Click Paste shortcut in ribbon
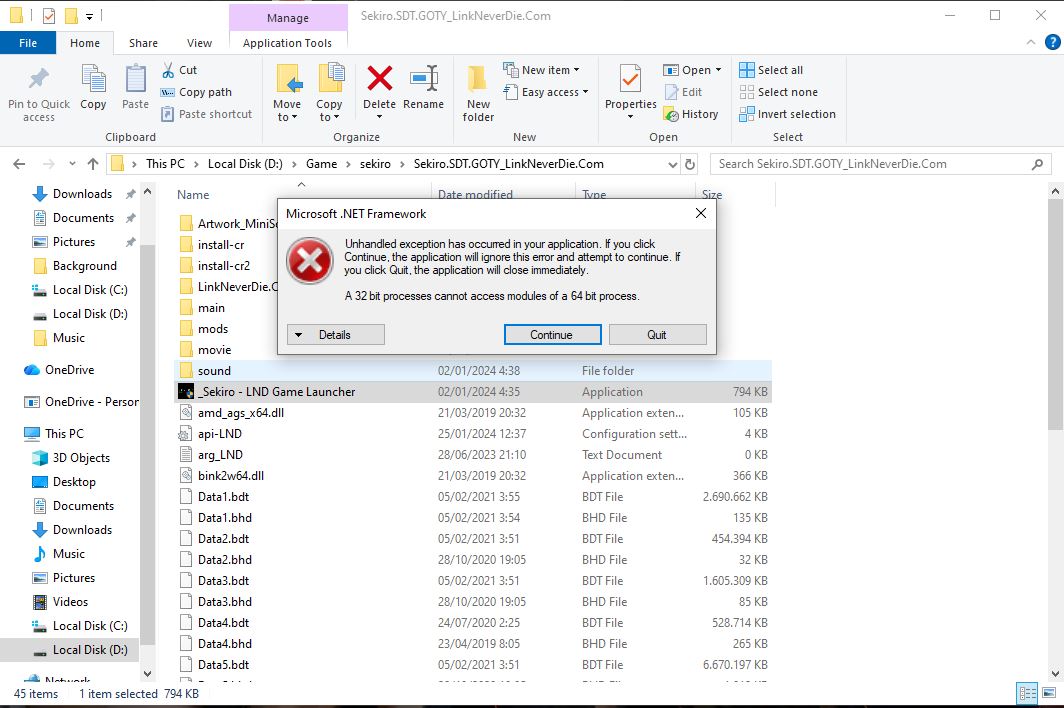 [207, 114]
